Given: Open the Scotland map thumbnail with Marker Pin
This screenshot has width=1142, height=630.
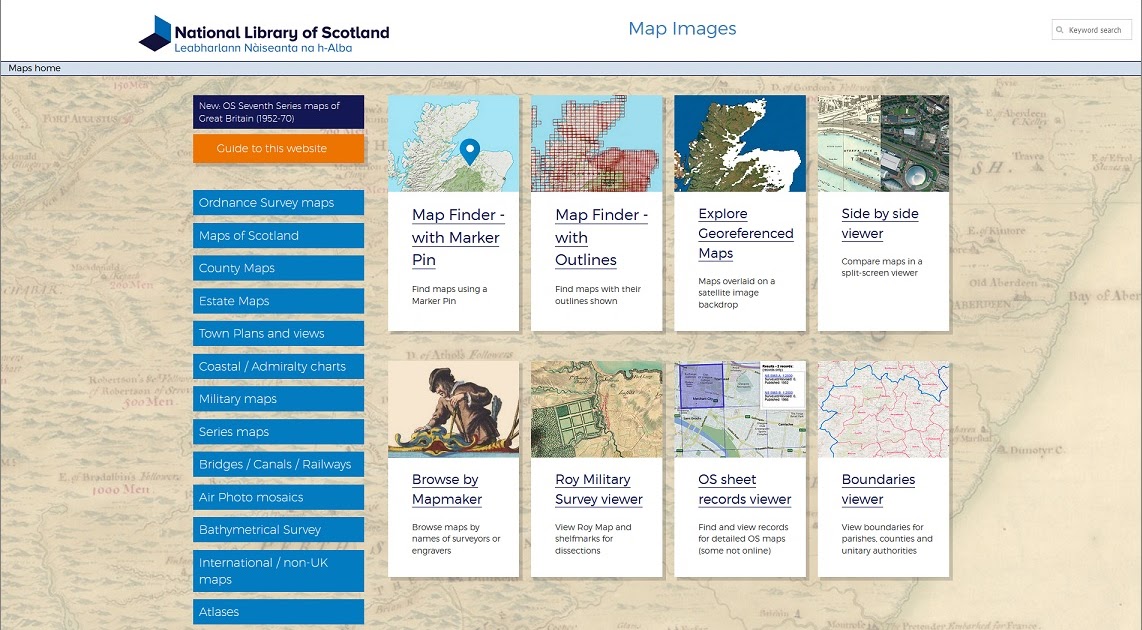Looking at the screenshot, I should pos(454,143).
